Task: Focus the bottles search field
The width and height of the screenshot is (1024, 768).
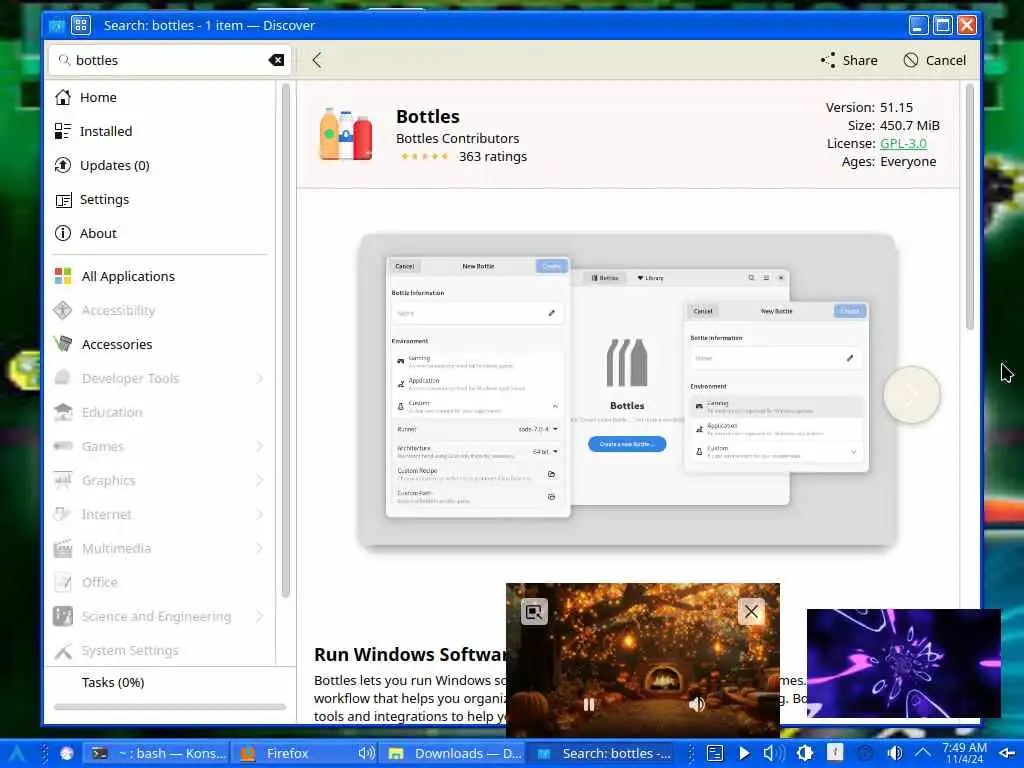Action: [170, 60]
